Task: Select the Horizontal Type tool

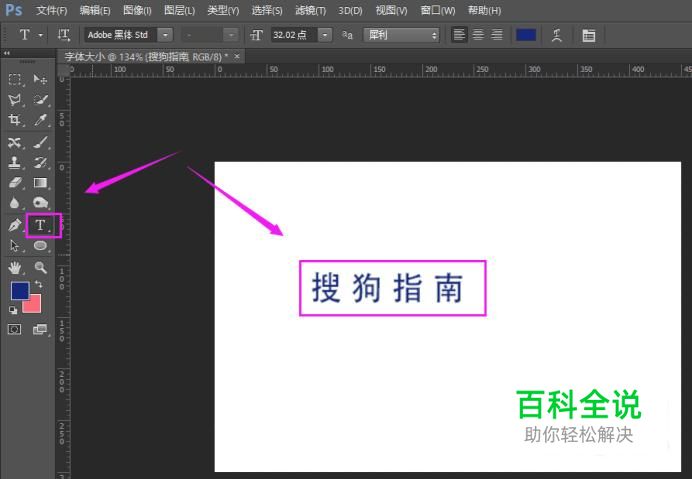Action: [x=40, y=225]
